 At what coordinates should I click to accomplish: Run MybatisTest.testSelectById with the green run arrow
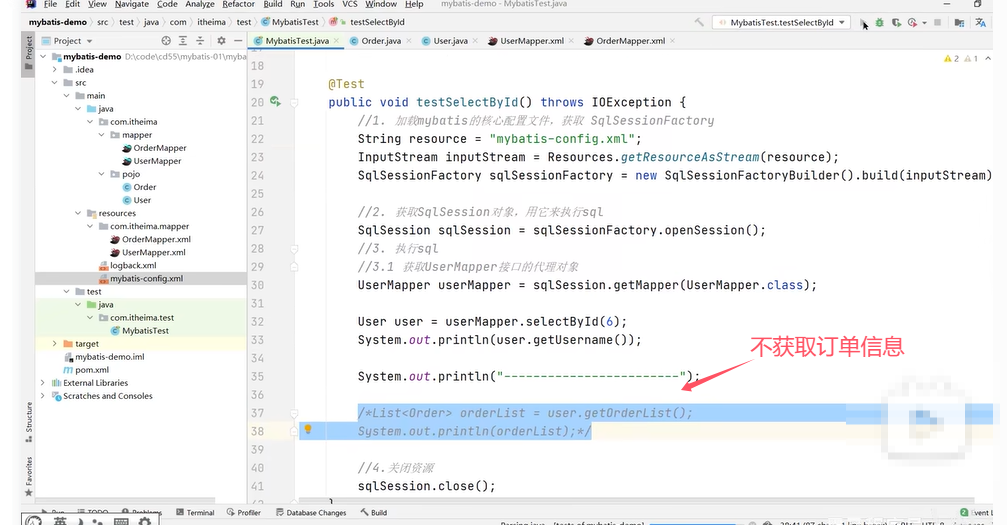(863, 22)
